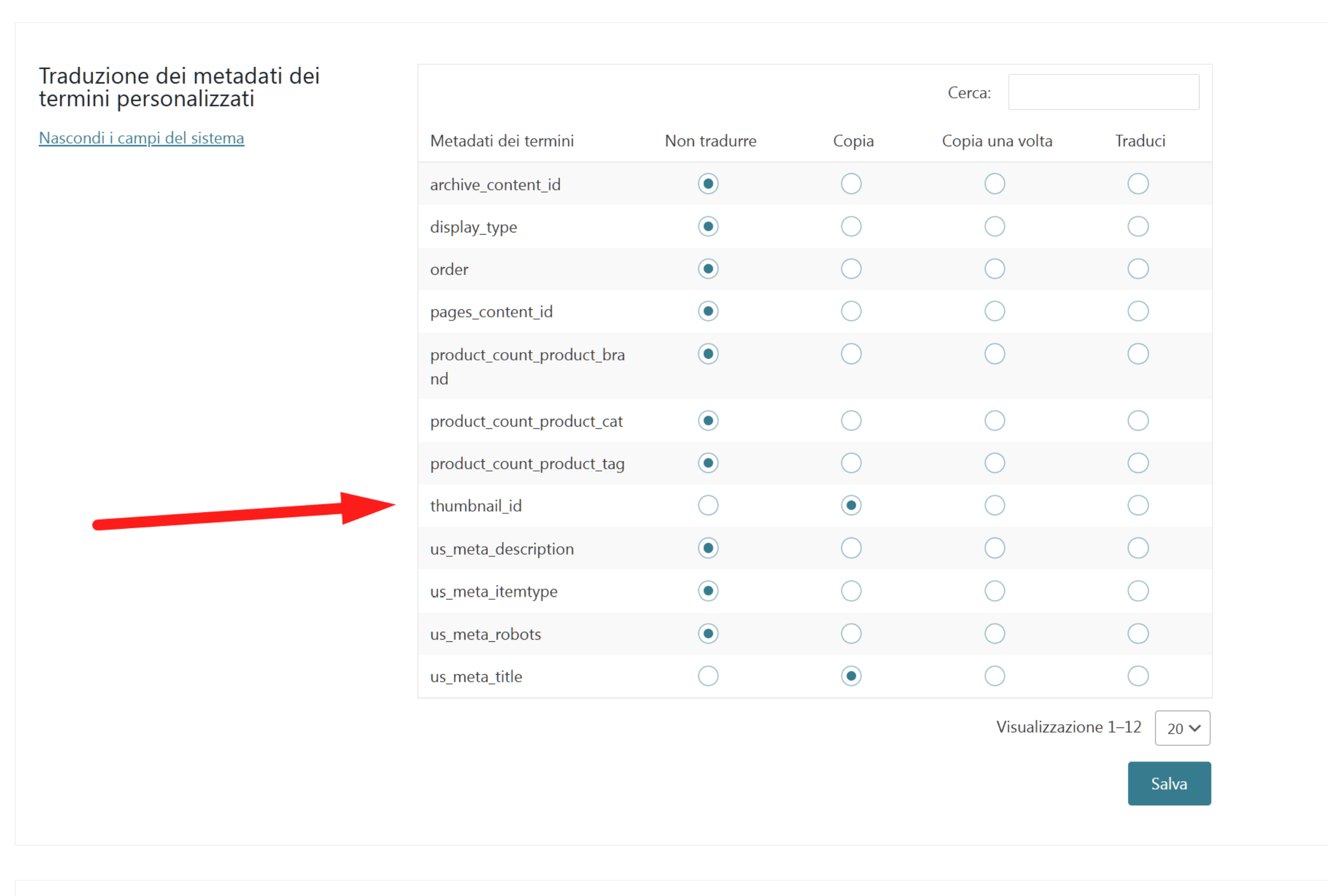Set archive_content_id to Copia
Viewport: 1328px width, 896px height.
(x=851, y=184)
